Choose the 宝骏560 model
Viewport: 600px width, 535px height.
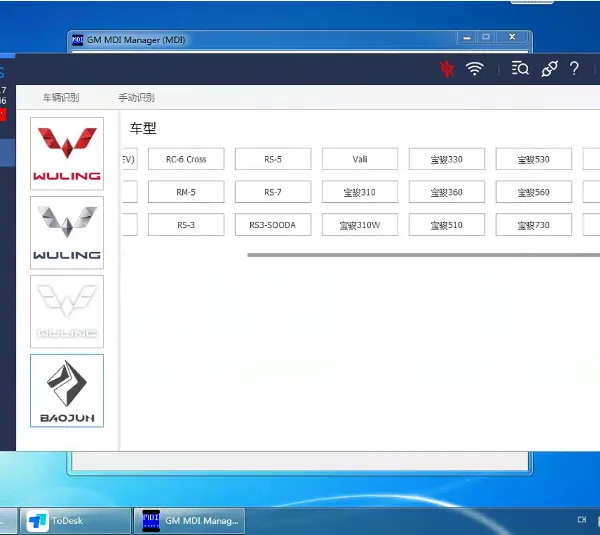click(533, 192)
